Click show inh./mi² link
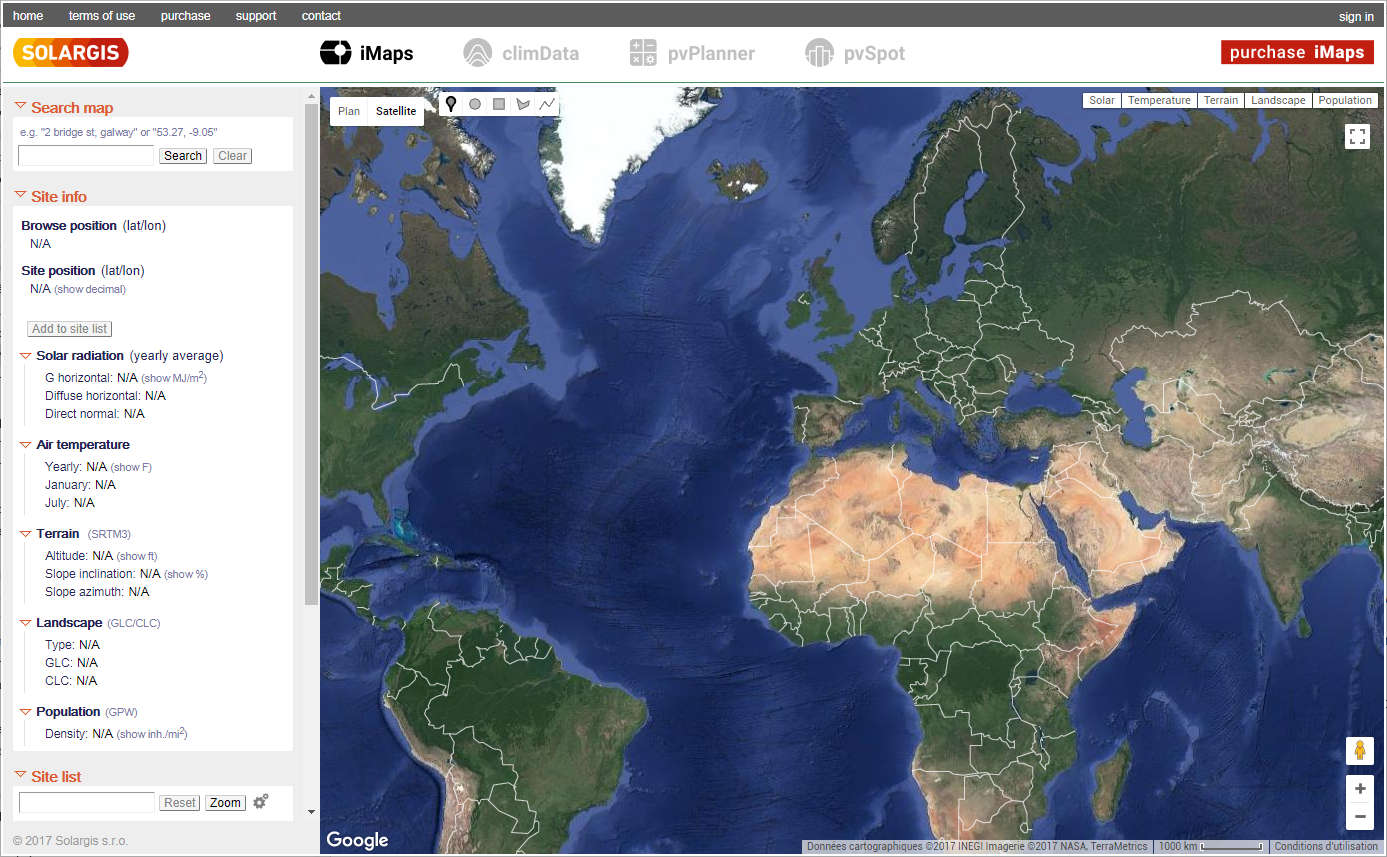The image size is (1387, 857). [x=152, y=734]
